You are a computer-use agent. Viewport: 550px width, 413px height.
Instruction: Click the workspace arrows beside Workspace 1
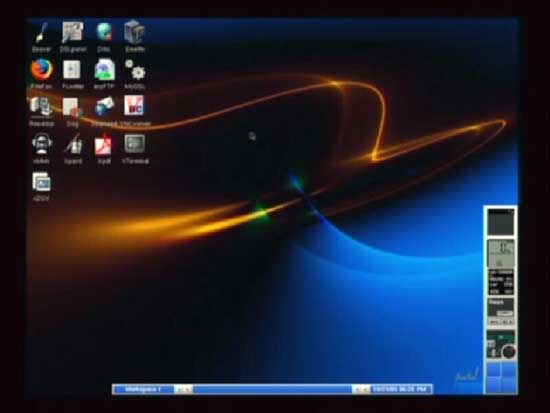click(x=183, y=389)
